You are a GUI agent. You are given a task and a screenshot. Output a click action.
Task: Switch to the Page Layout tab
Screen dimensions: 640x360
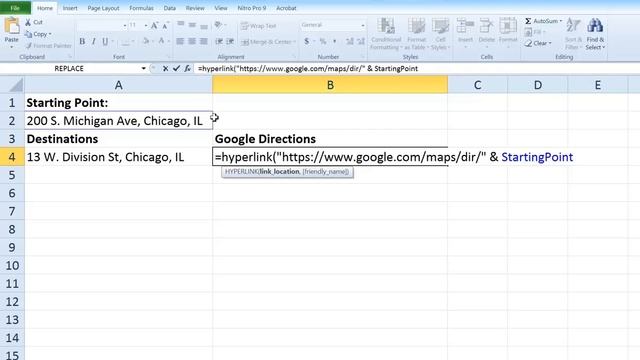click(x=103, y=8)
